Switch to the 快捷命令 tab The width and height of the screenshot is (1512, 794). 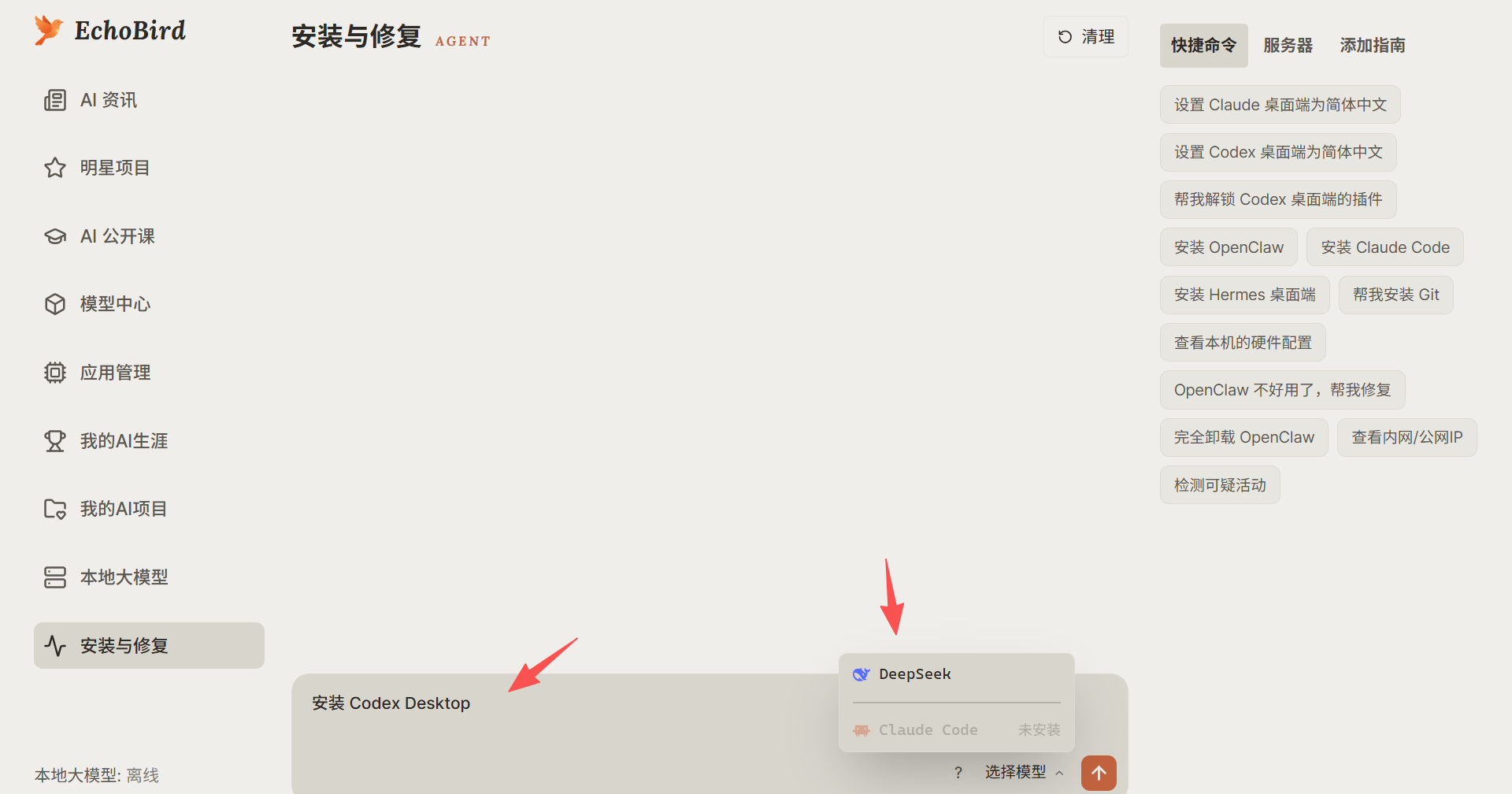coord(1203,46)
